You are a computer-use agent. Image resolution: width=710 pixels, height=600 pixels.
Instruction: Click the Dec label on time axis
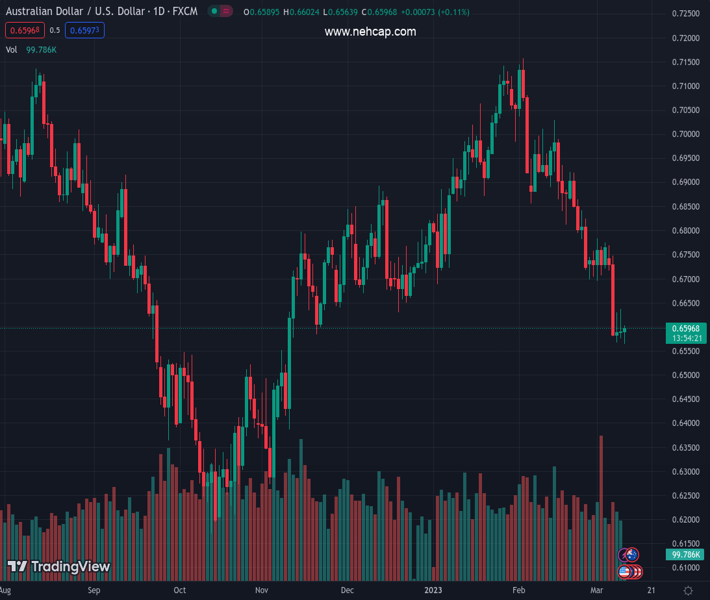[347, 591]
